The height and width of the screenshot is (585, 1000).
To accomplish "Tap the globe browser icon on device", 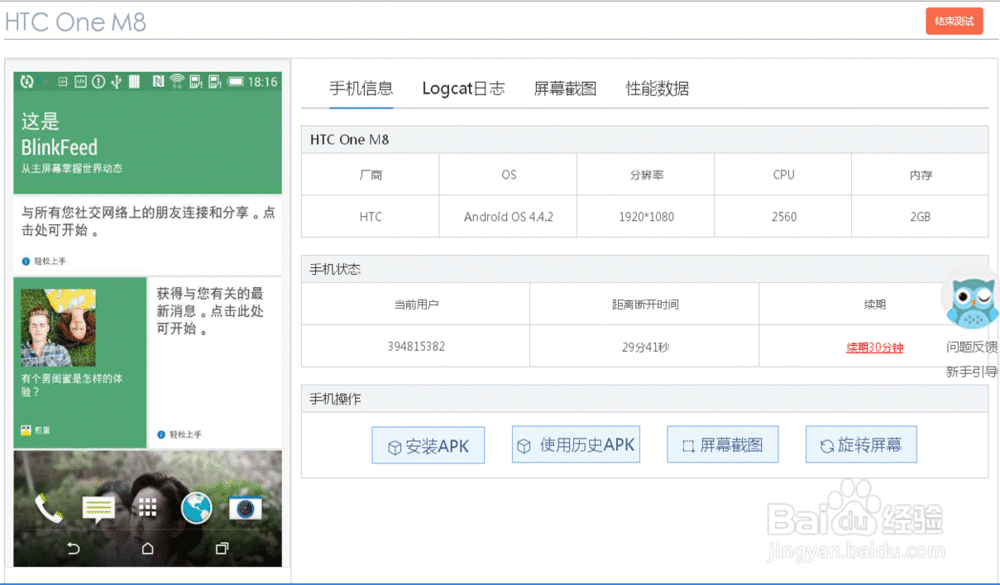I will [196, 508].
